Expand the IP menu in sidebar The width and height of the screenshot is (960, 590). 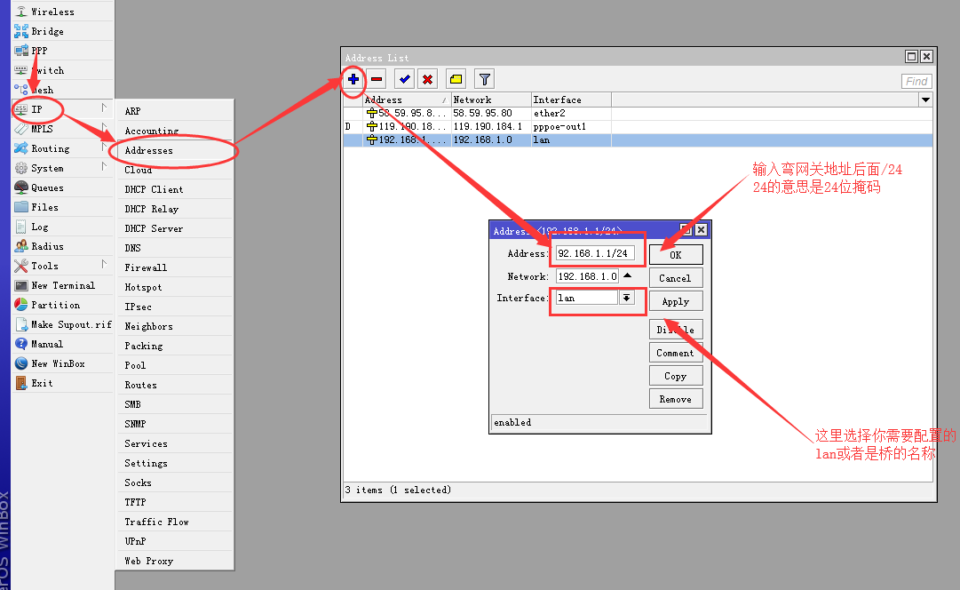pos(62,109)
